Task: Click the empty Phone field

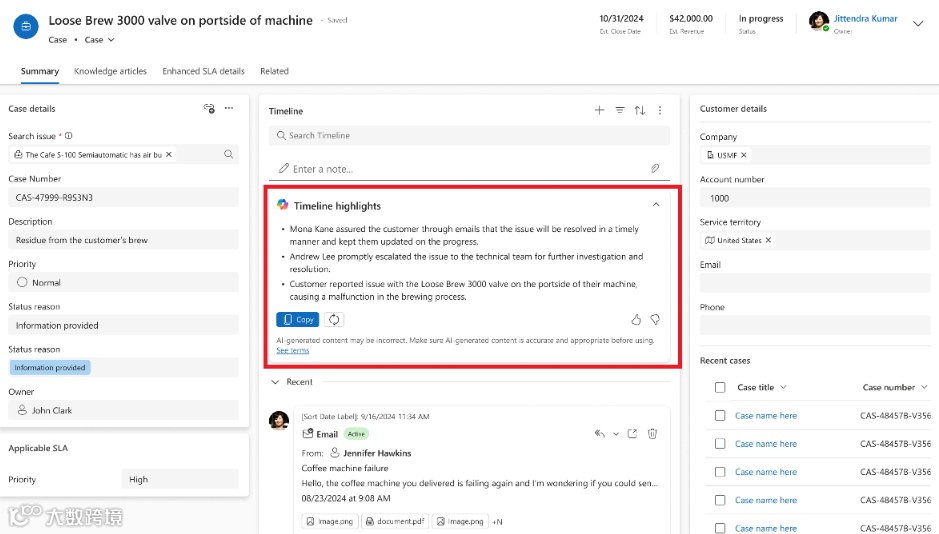Action: [815, 325]
